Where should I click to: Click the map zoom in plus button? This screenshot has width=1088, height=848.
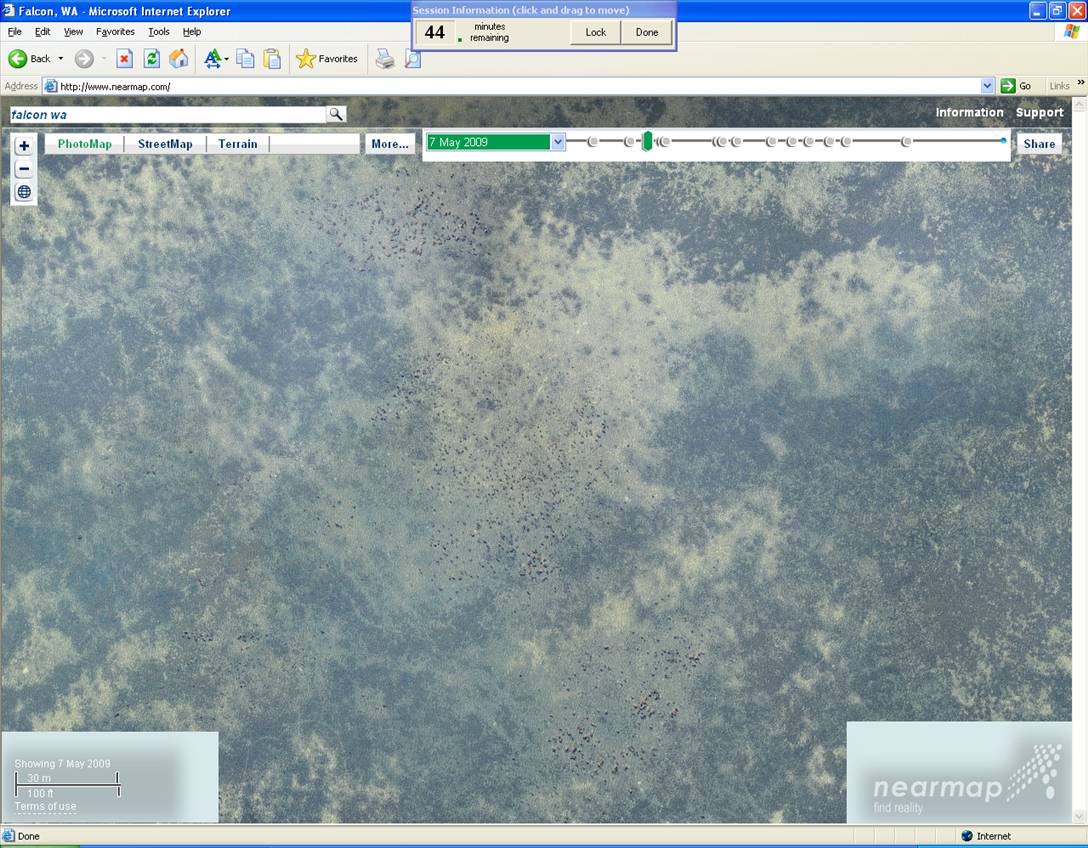(x=24, y=146)
